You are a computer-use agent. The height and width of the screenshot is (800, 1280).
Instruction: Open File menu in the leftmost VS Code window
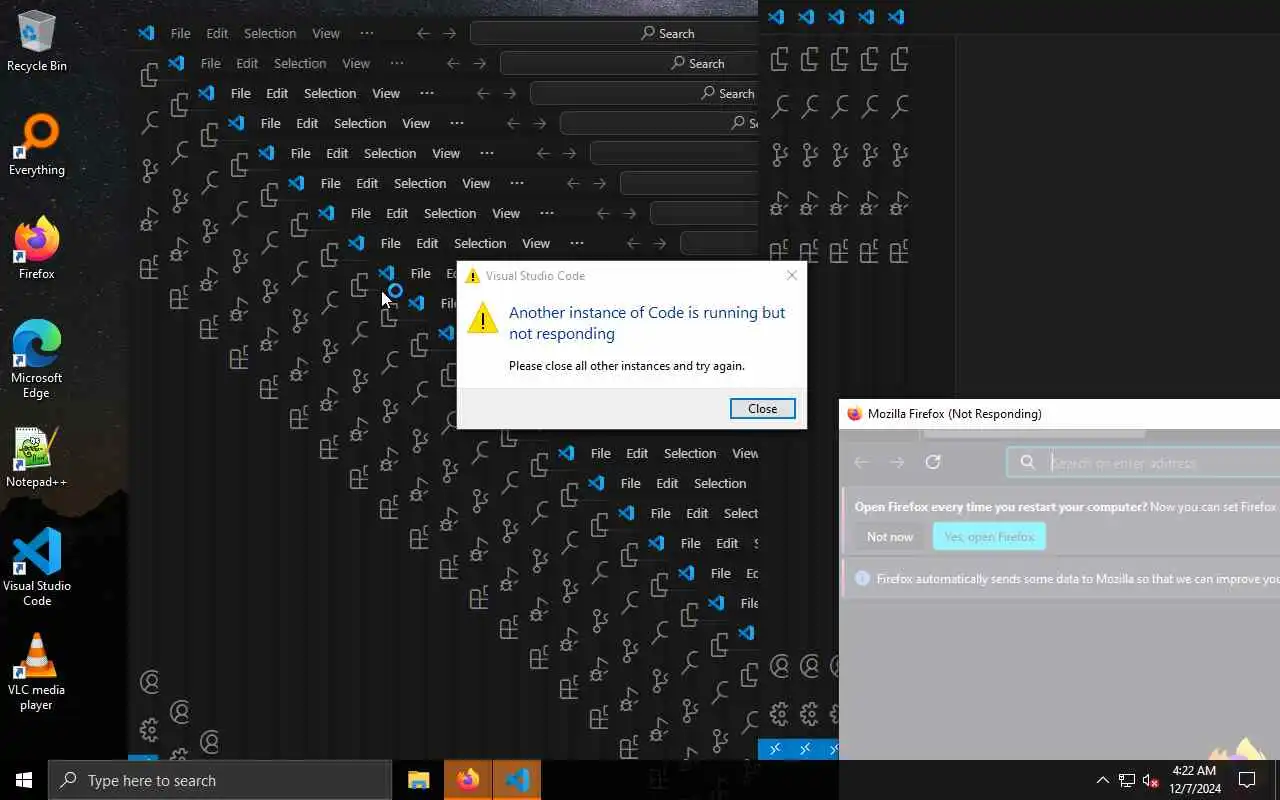point(180,33)
